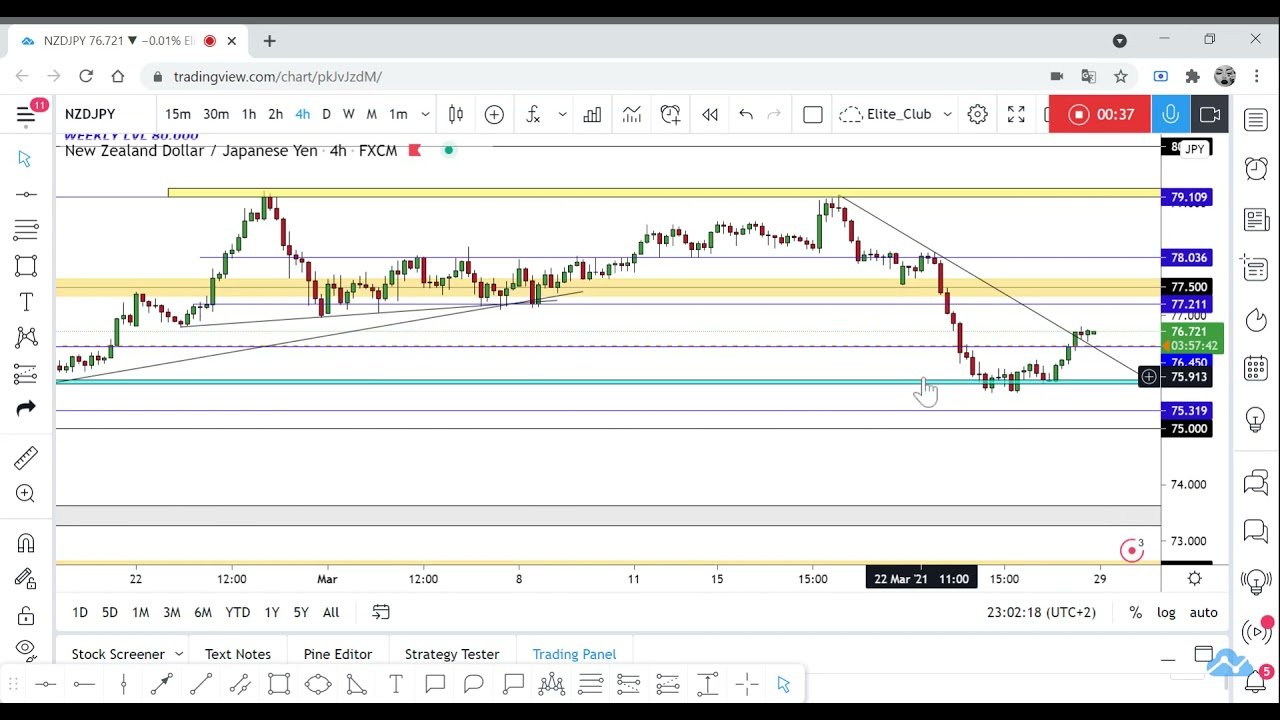Select the 1h timeframe
This screenshot has width=1280, height=720.
(249, 114)
